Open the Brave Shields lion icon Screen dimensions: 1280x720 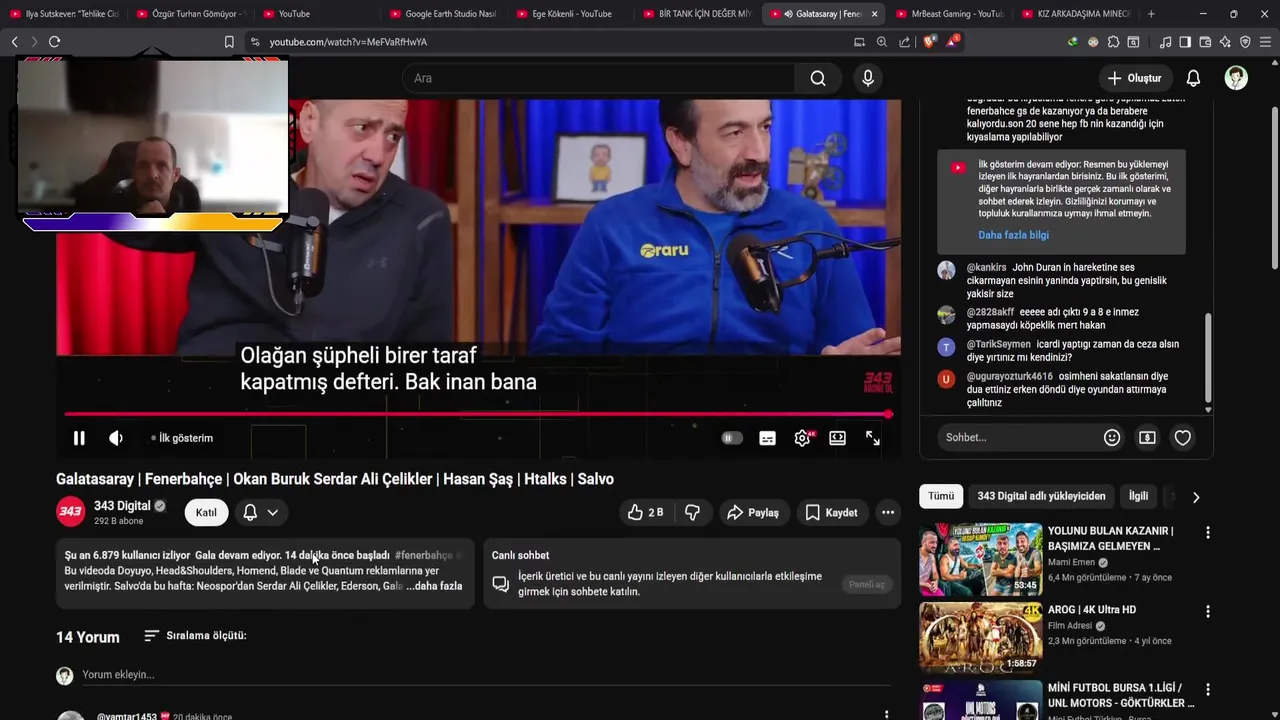point(929,42)
